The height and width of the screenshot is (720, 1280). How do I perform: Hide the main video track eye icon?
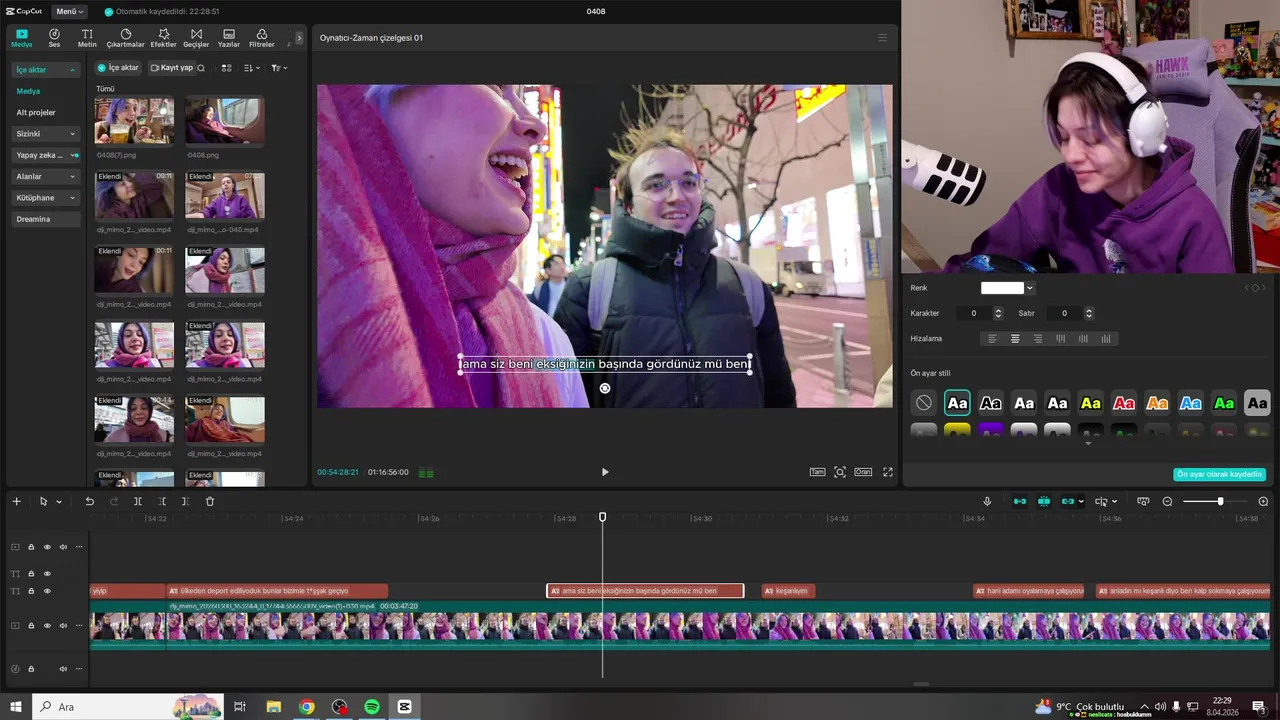(47, 626)
